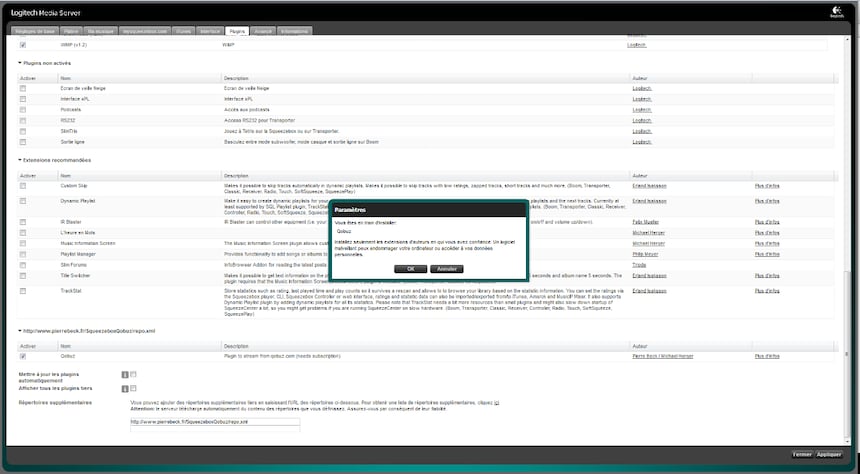Viewport: 860px width, 474px height.
Task: Open the Avancé tab
Action: click(x=263, y=31)
